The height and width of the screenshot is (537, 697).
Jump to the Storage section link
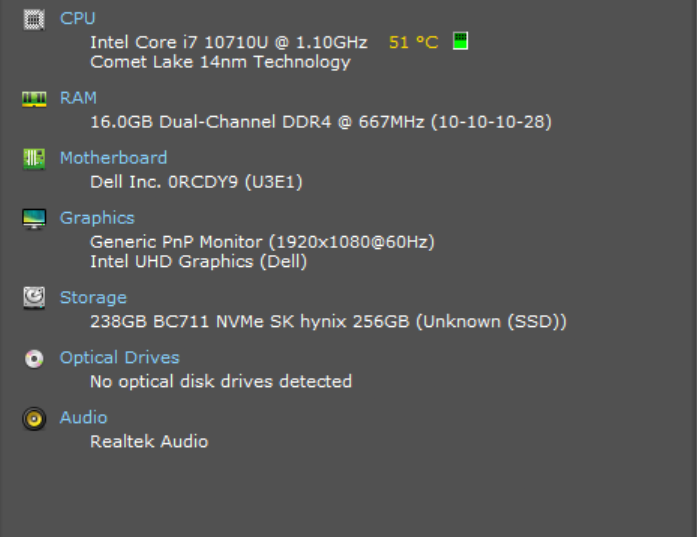(93, 298)
